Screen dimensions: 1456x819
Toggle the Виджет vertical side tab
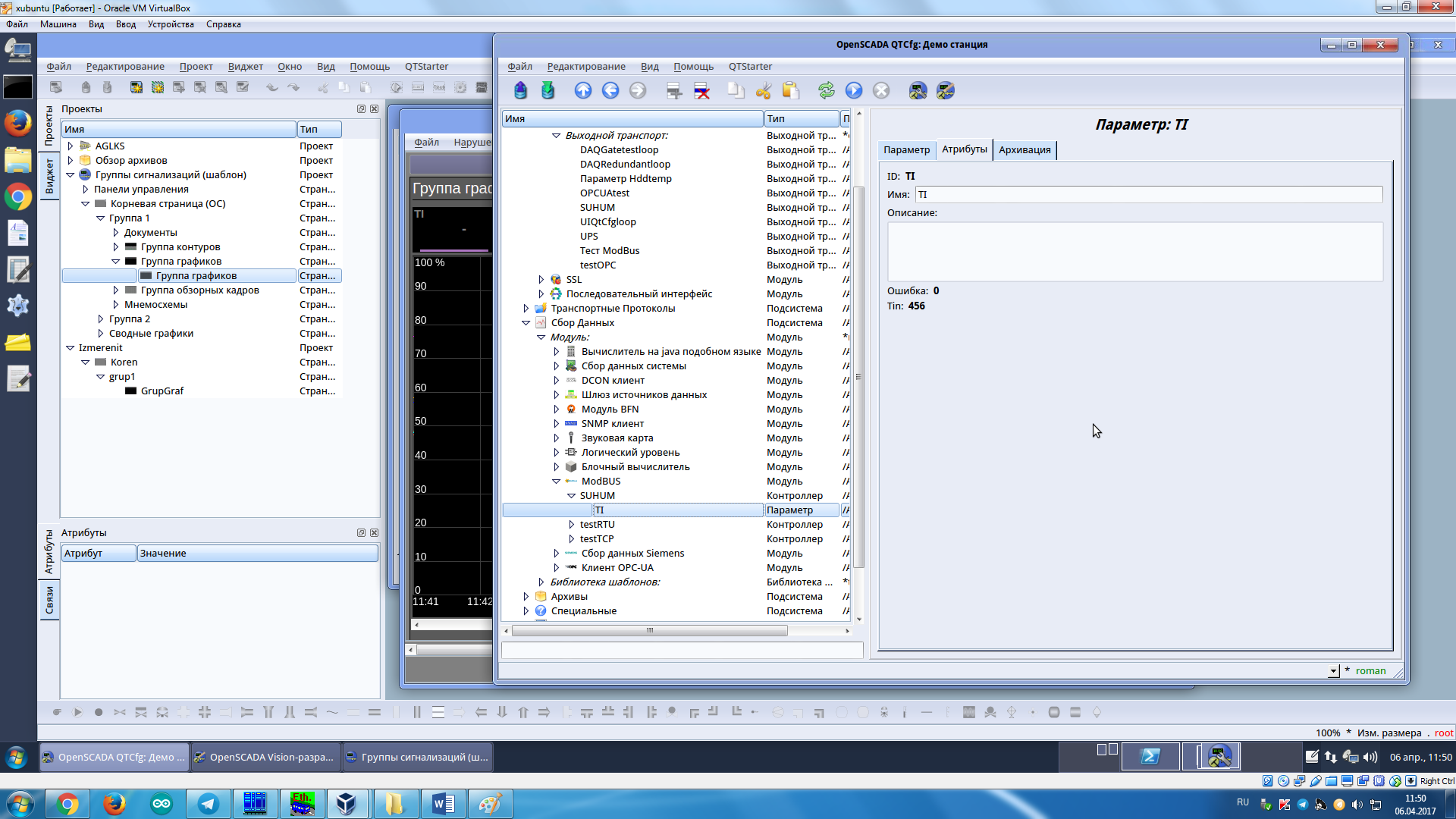[x=49, y=176]
